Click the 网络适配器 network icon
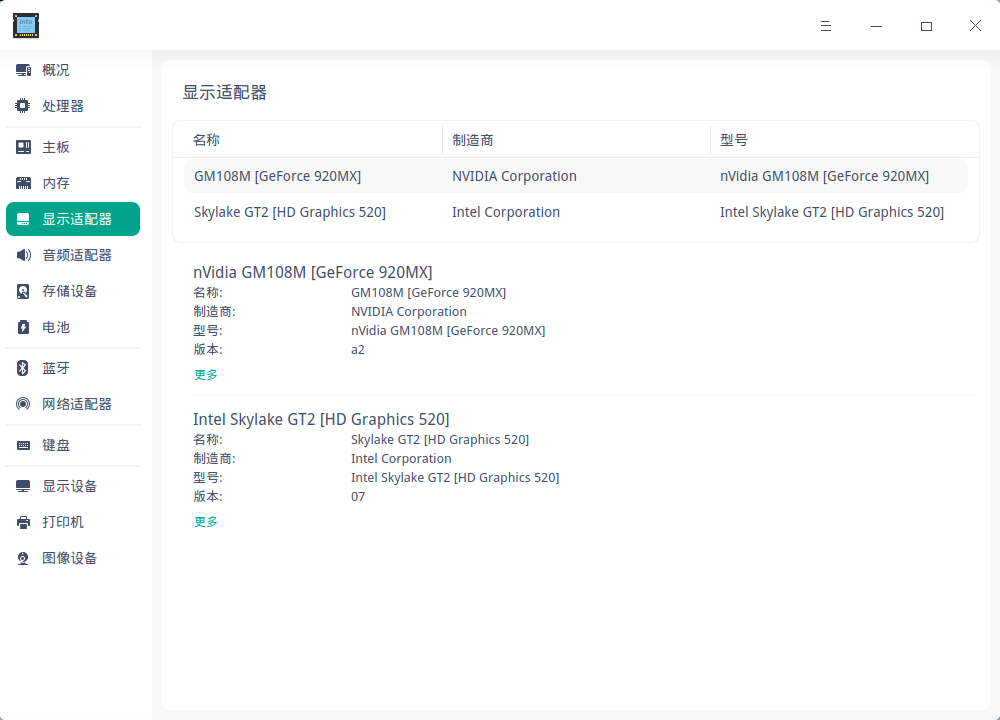 [x=23, y=404]
